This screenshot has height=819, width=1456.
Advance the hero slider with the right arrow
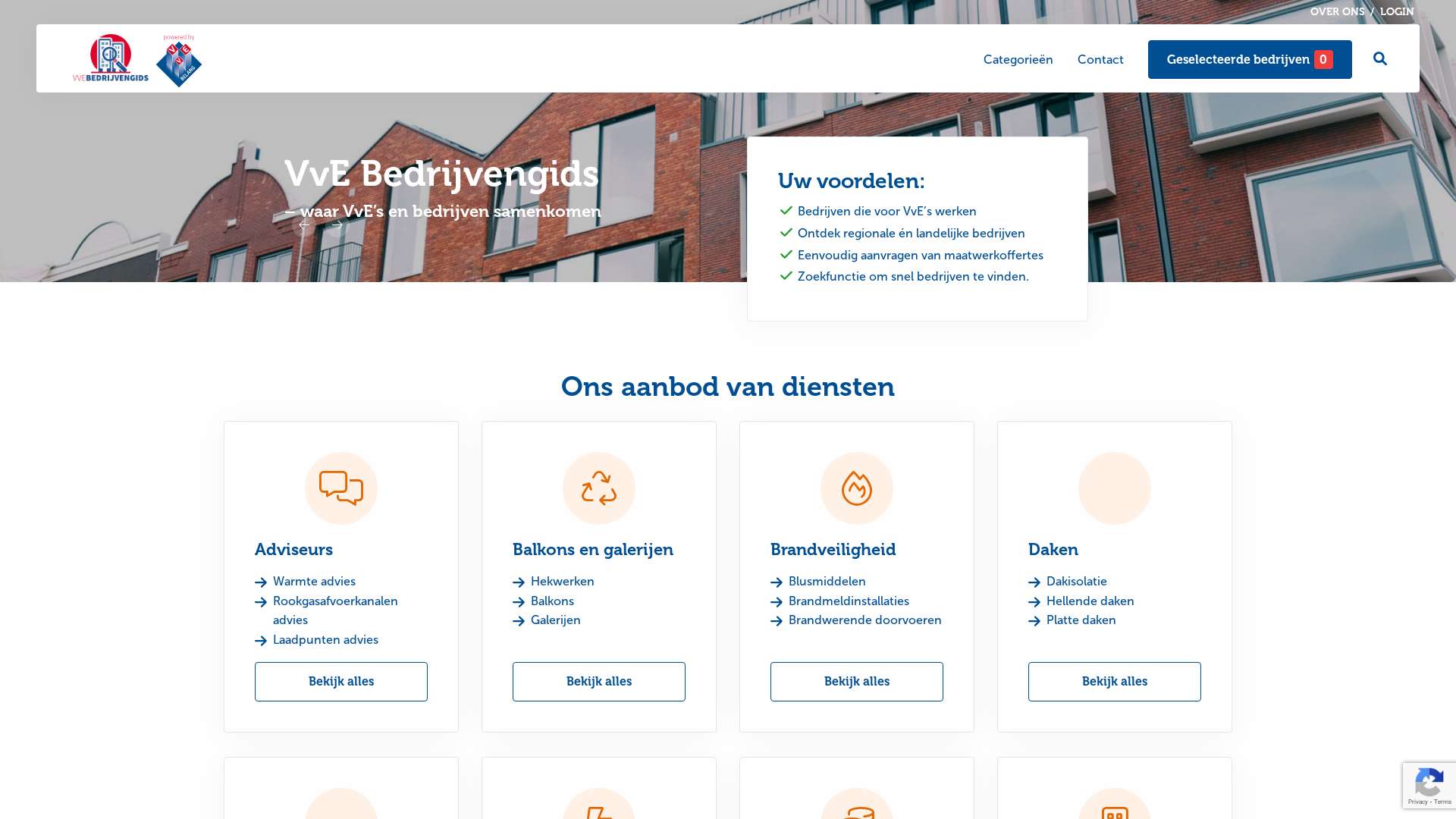337,225
